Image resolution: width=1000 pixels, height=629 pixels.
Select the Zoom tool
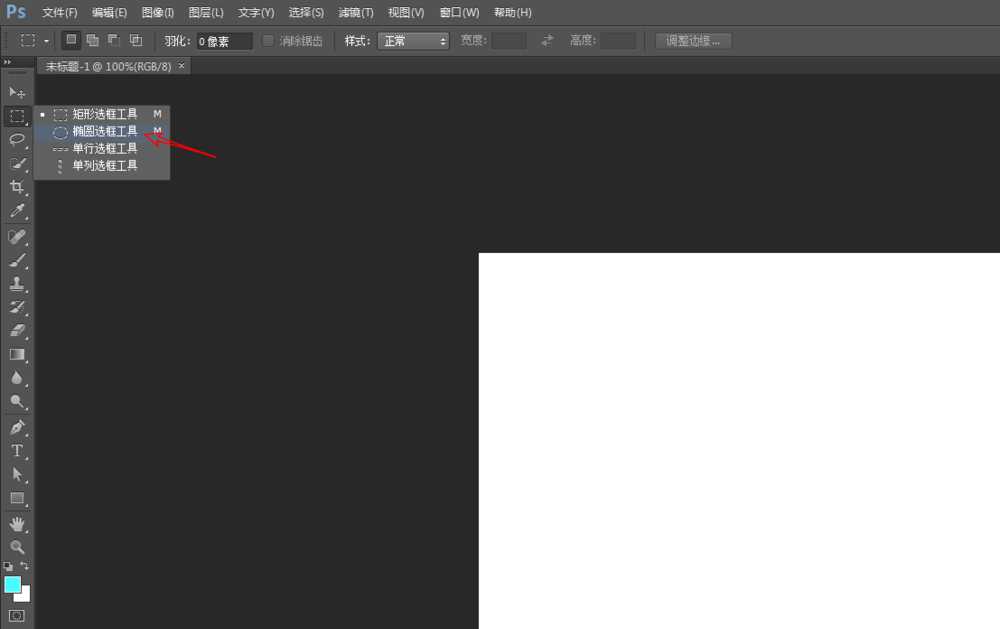coord(17,547)
